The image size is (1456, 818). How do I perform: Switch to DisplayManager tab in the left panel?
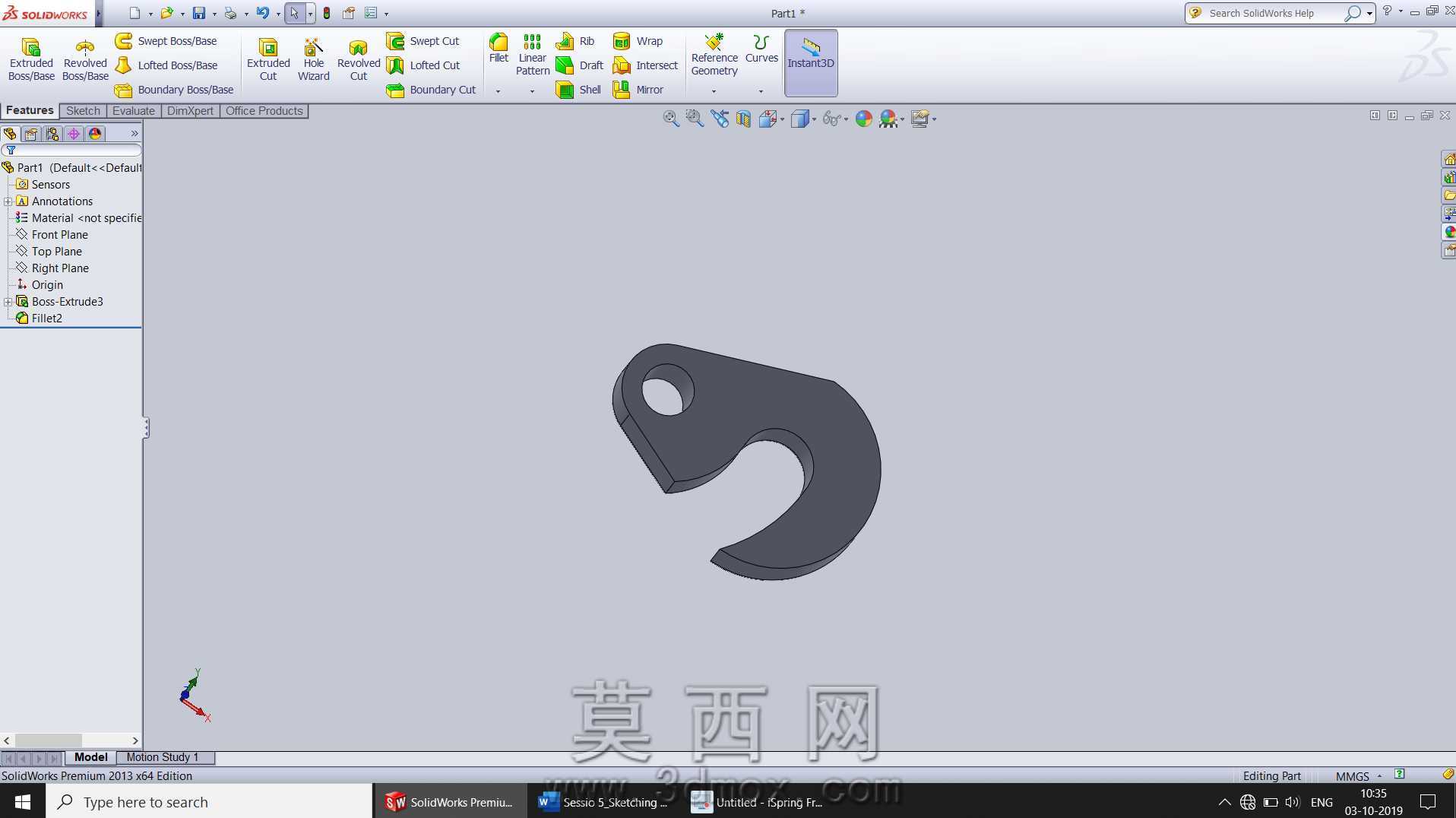95,134
